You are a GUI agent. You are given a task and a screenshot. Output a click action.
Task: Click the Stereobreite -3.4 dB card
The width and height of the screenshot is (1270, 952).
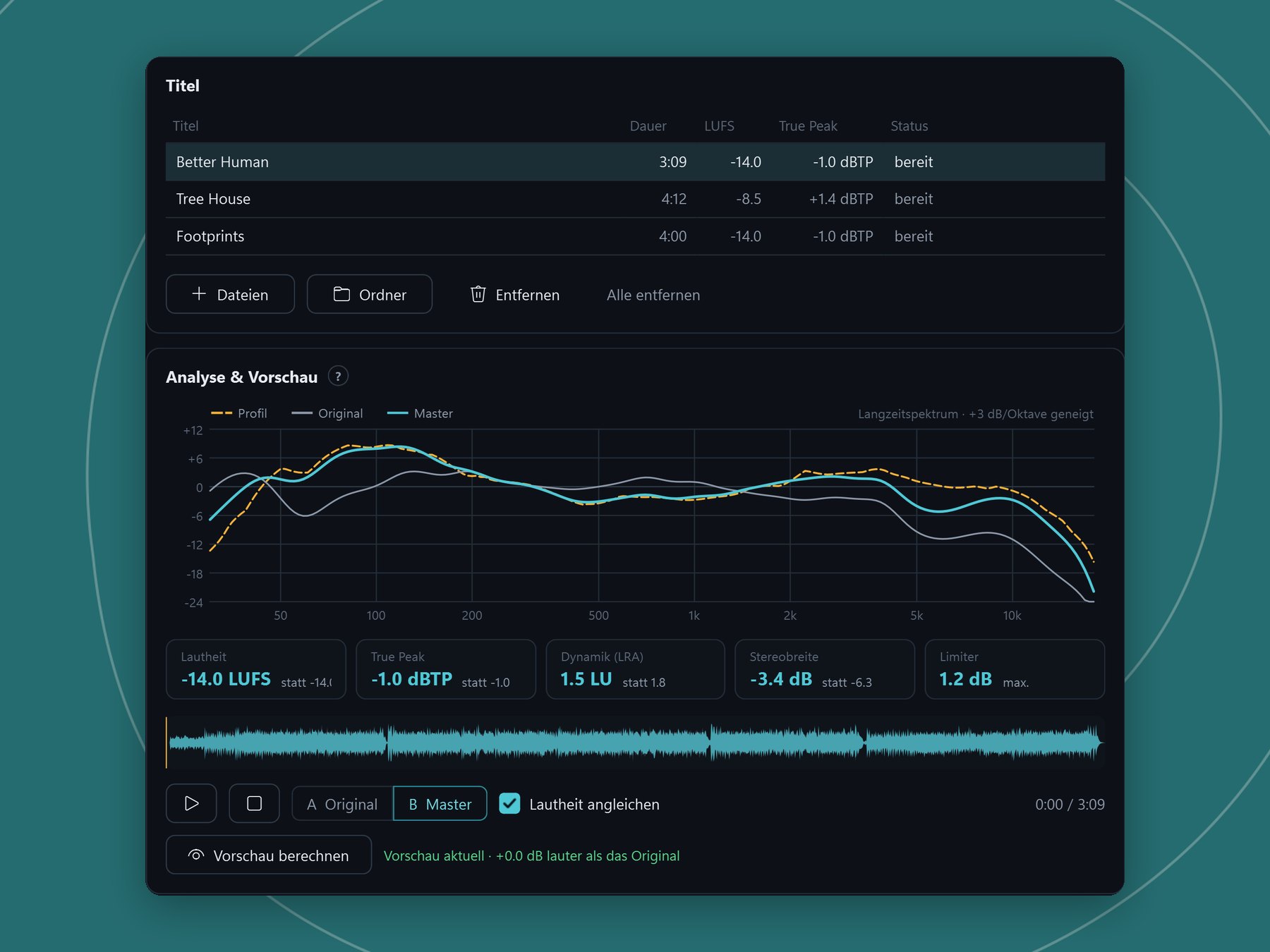coord(825,669)
